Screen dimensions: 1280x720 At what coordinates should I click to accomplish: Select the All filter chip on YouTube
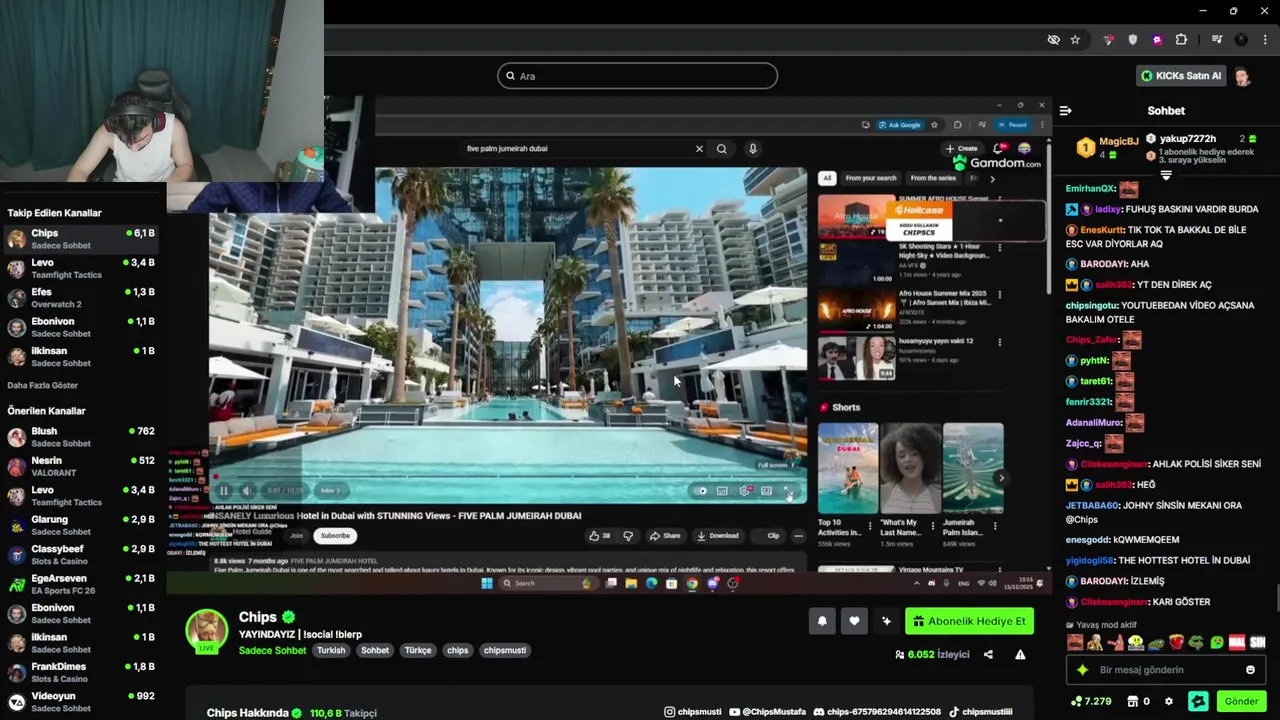(827, 178)
